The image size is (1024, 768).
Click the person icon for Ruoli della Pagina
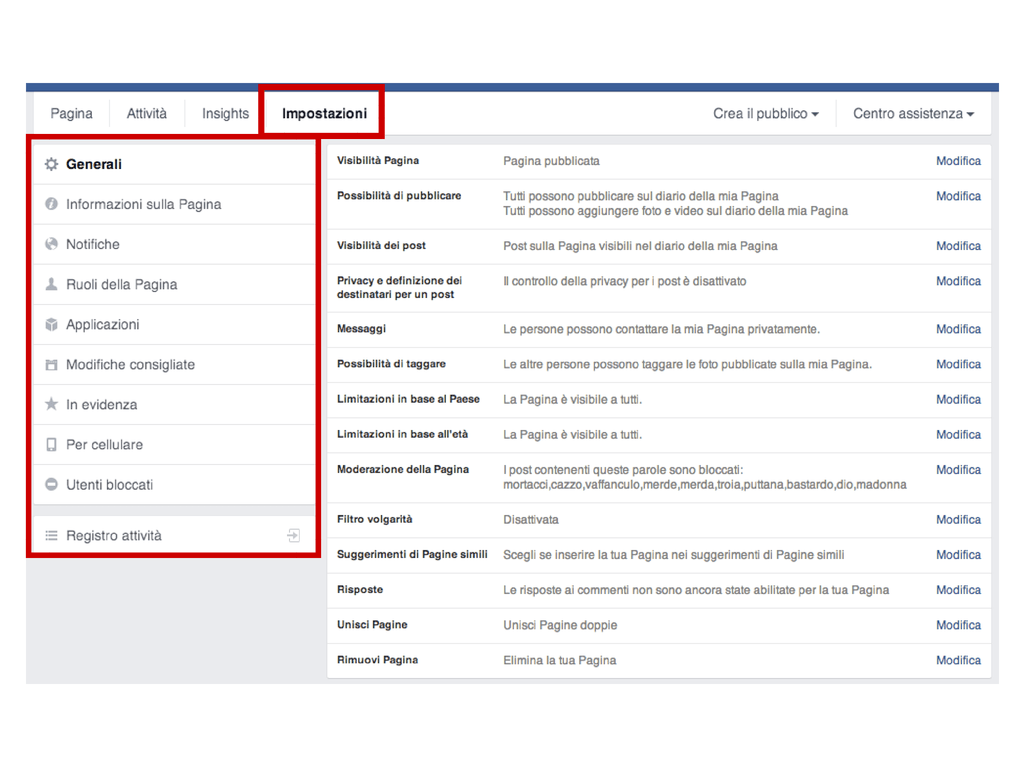51,284
